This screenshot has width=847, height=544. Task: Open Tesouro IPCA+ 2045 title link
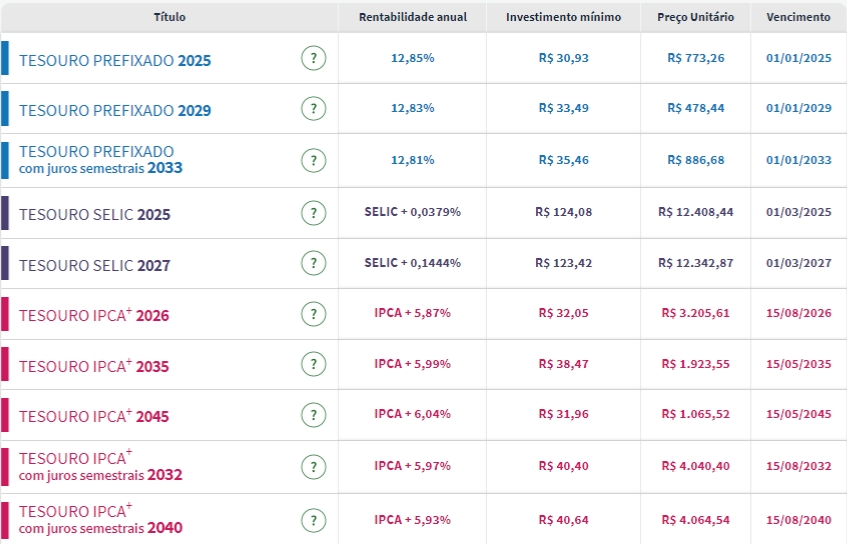pyautogui.click(x=94, y=416)
